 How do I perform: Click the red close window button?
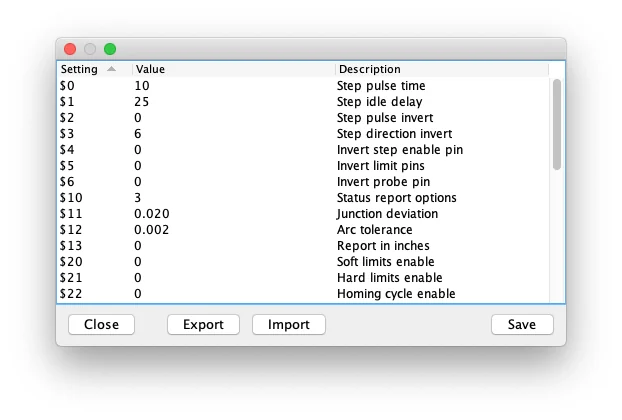(x=70, y=49)
